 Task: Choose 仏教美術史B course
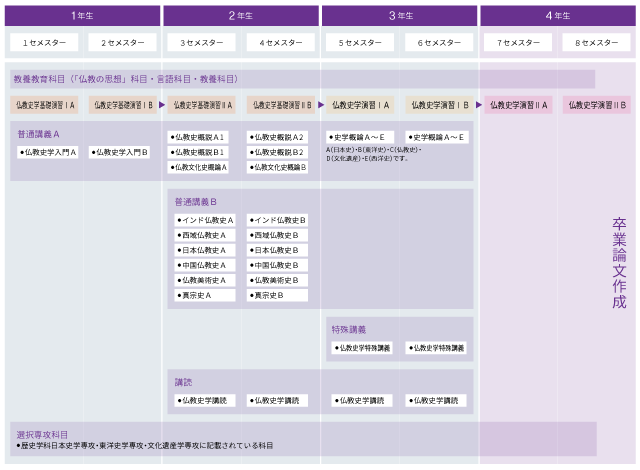point(277,280)
